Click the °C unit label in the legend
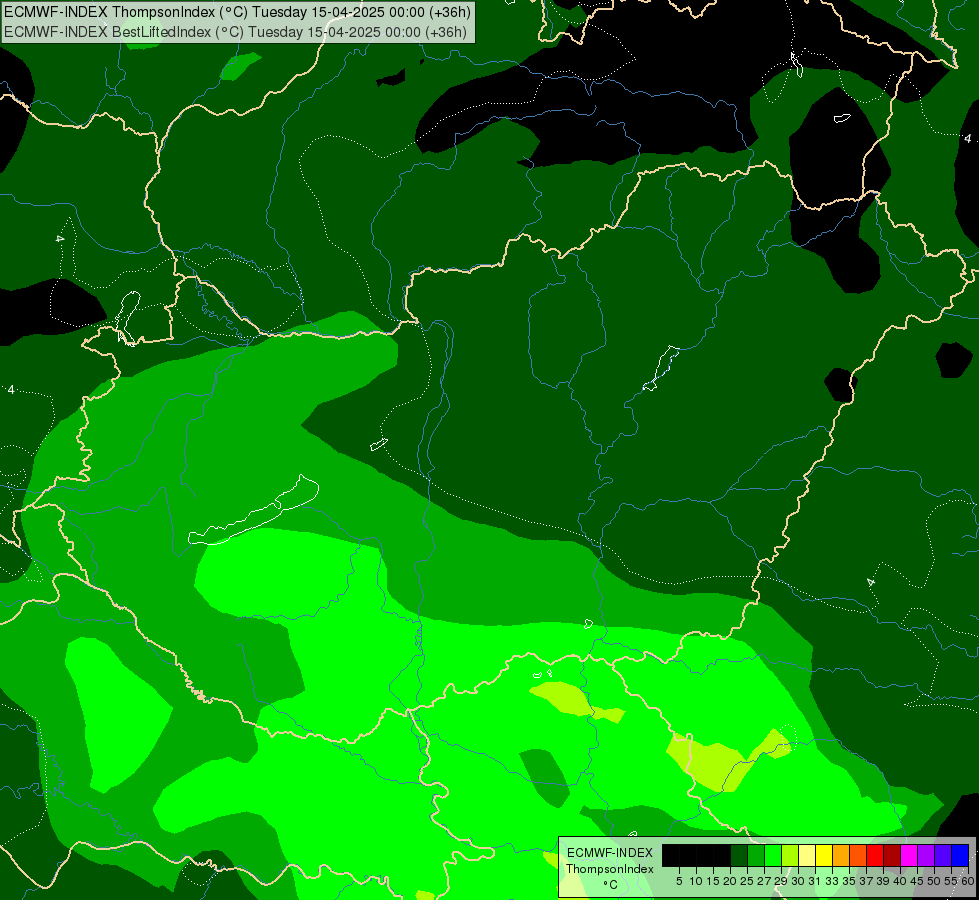 611,884
